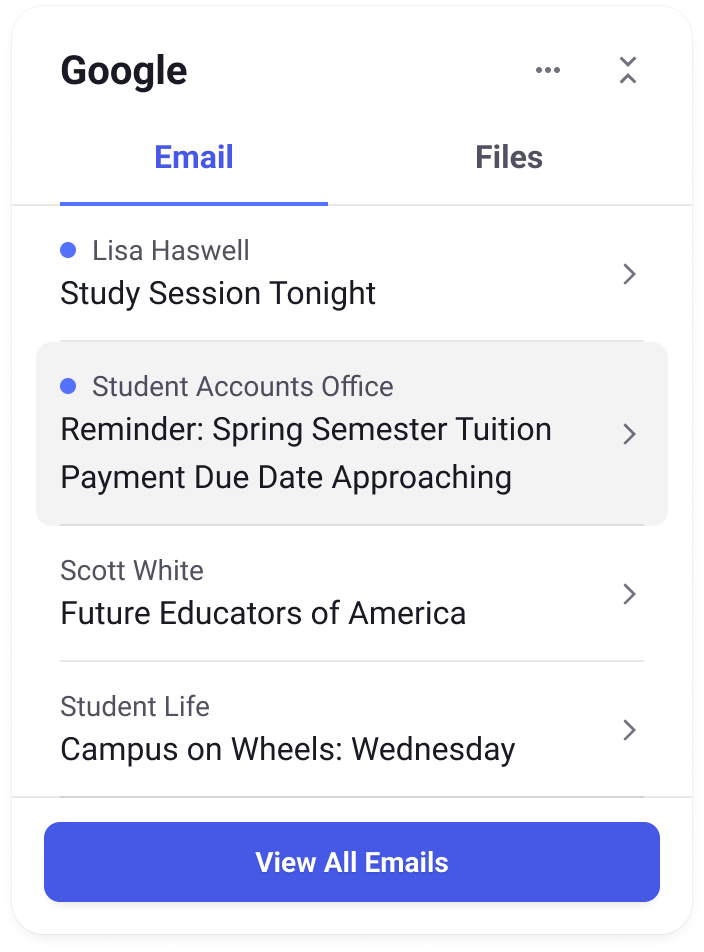Click the View All Emails button
The height and width of the screenshot is (952, 704).
pyautogui.click(x=352, y=862)
